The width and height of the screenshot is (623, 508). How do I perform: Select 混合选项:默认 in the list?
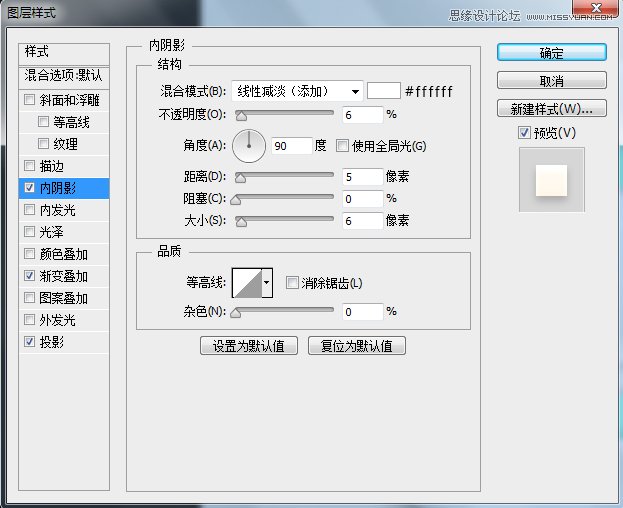64,75
